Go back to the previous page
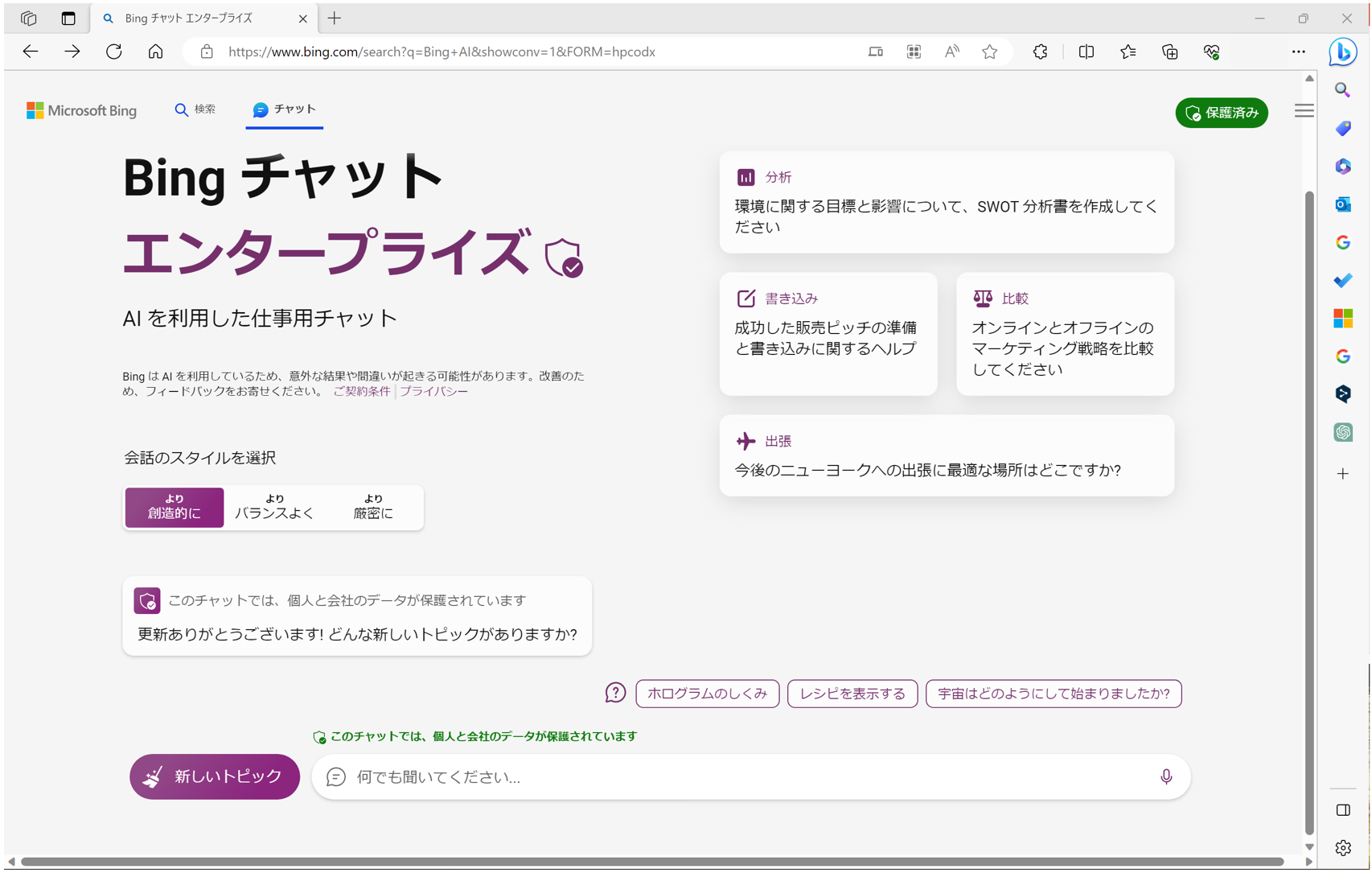 31,51
